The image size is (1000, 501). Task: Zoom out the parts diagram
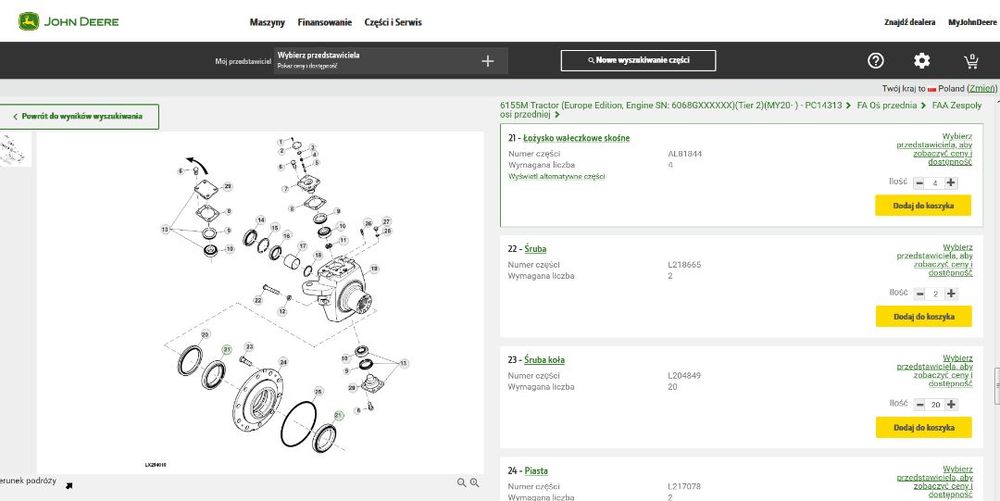[462, 482]
